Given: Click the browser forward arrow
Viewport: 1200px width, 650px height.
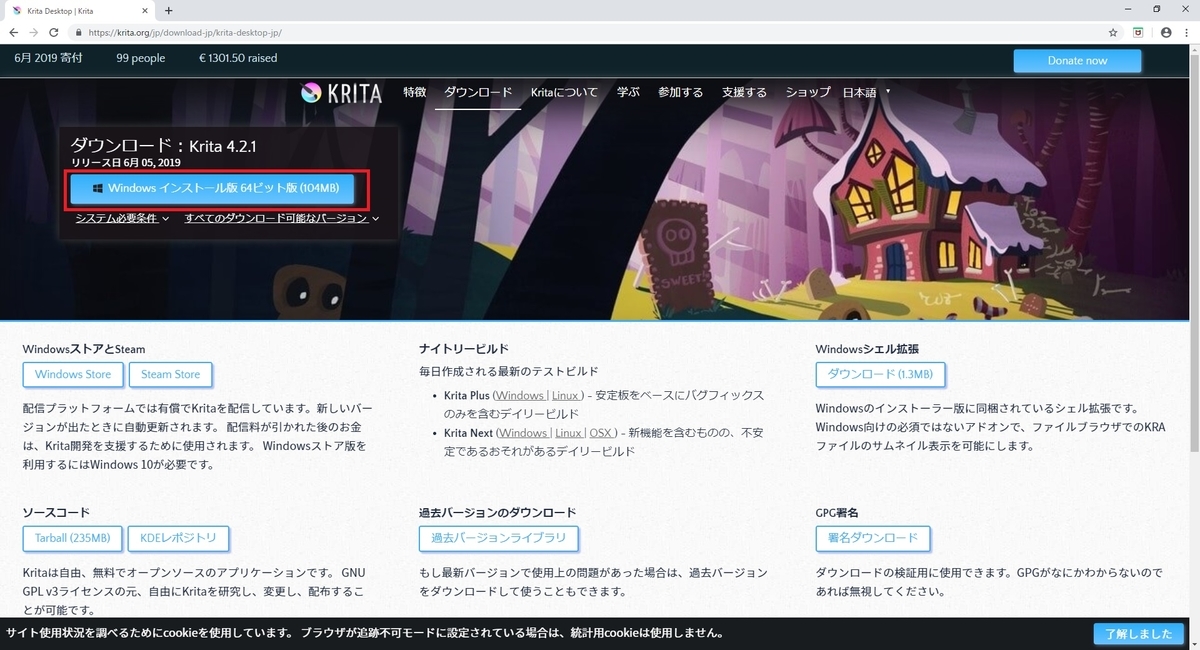Looking at the screenshot, I should click(x=33, y=32).
